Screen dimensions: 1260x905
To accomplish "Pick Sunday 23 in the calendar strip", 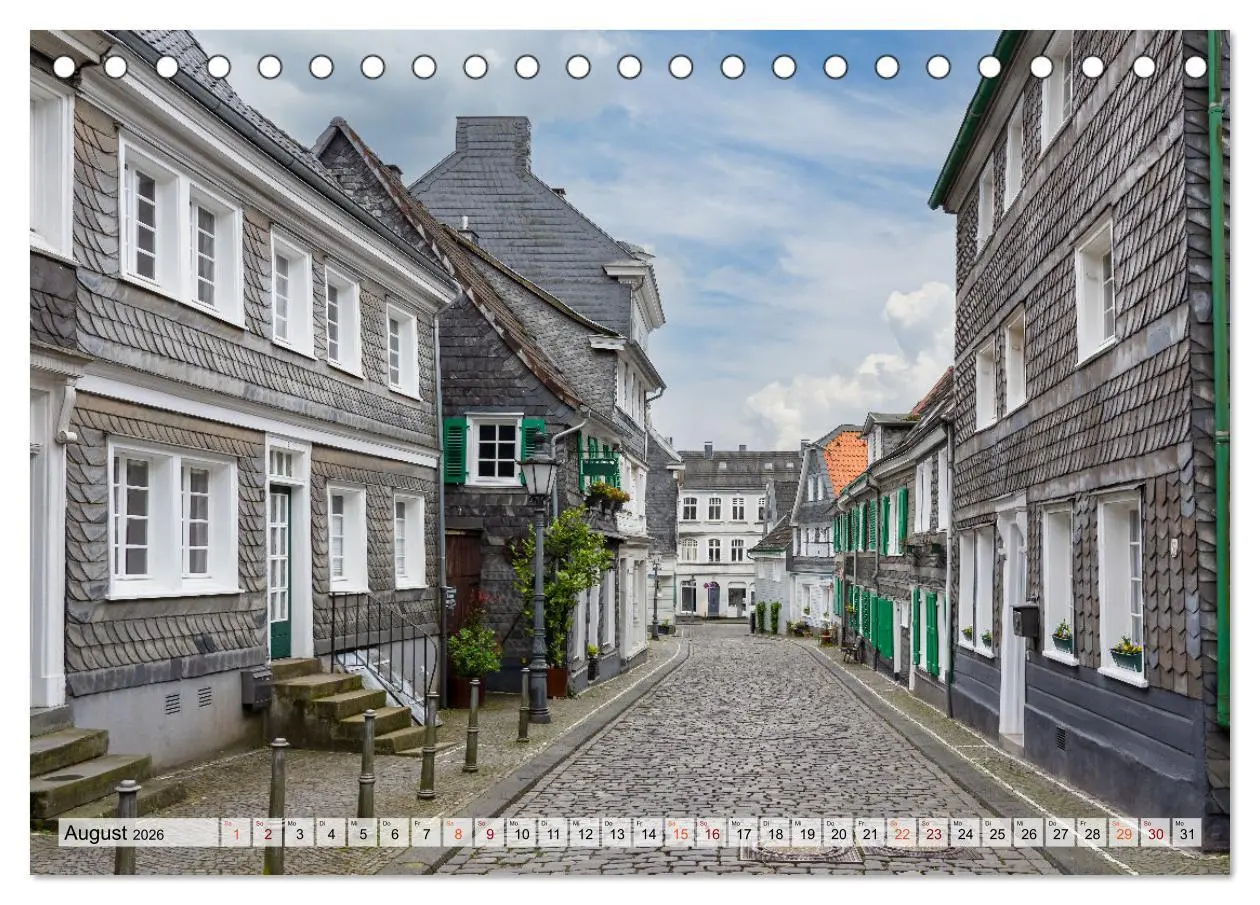I will (934, 833).
